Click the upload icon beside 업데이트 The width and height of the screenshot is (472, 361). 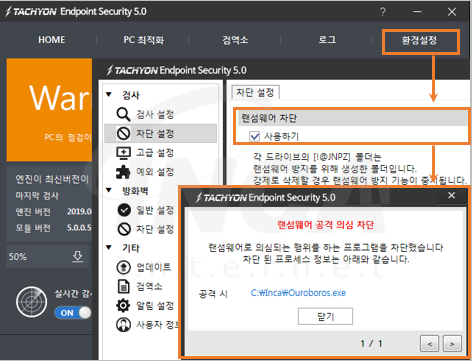(123, 267)
